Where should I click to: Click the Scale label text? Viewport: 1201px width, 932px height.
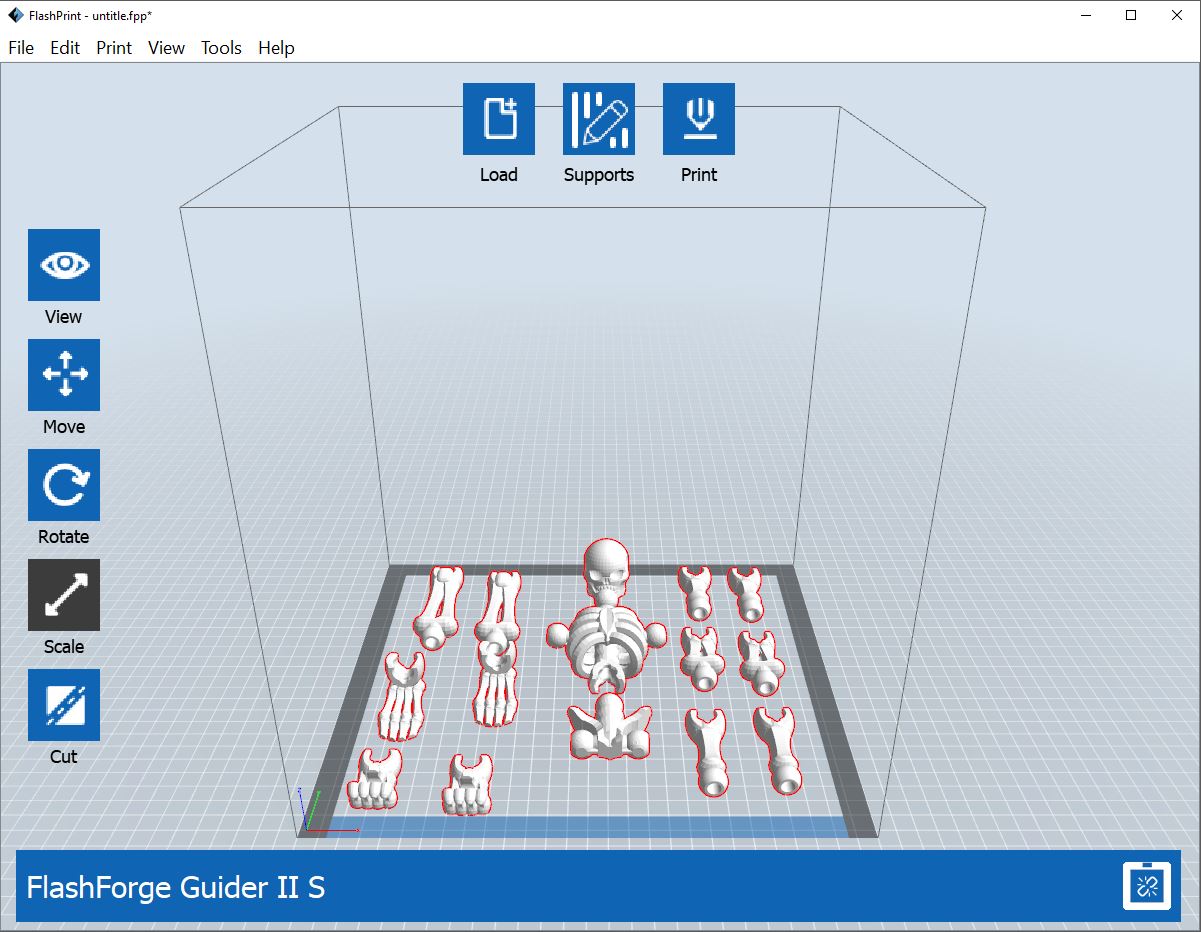tap(64, 647)
